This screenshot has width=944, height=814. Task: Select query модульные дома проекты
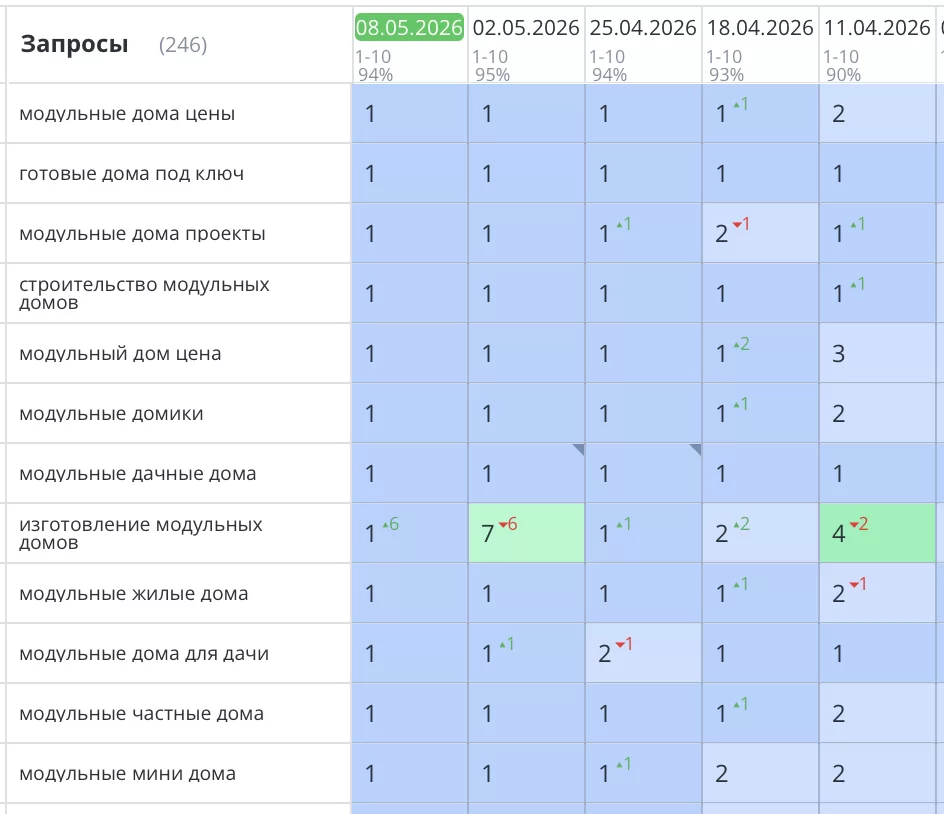[x=142, y=234]
